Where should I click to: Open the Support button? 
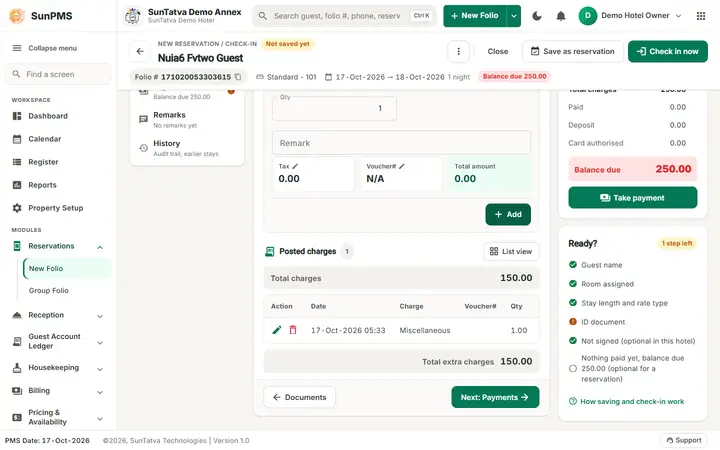coord(684,440)
